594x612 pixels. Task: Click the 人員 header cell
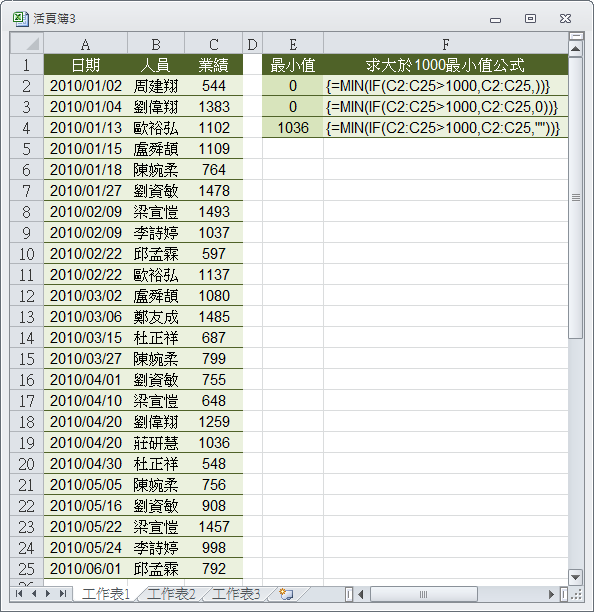pyautogui.click(x=156, y=65)
